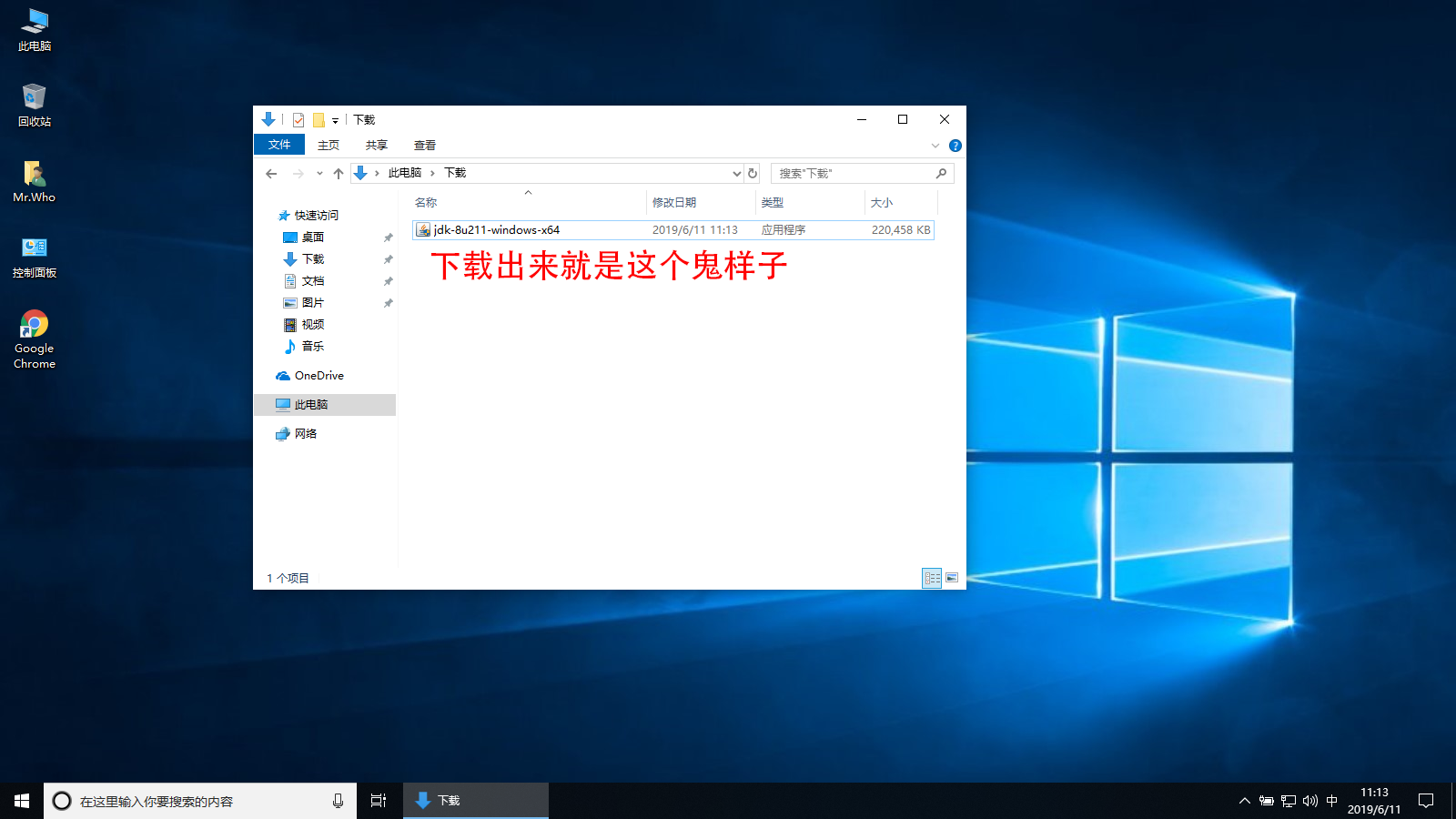The width and height of the screenshot is (1456, 819).
Task: Open the 此电脑 desktop icon
Action: 35,30
